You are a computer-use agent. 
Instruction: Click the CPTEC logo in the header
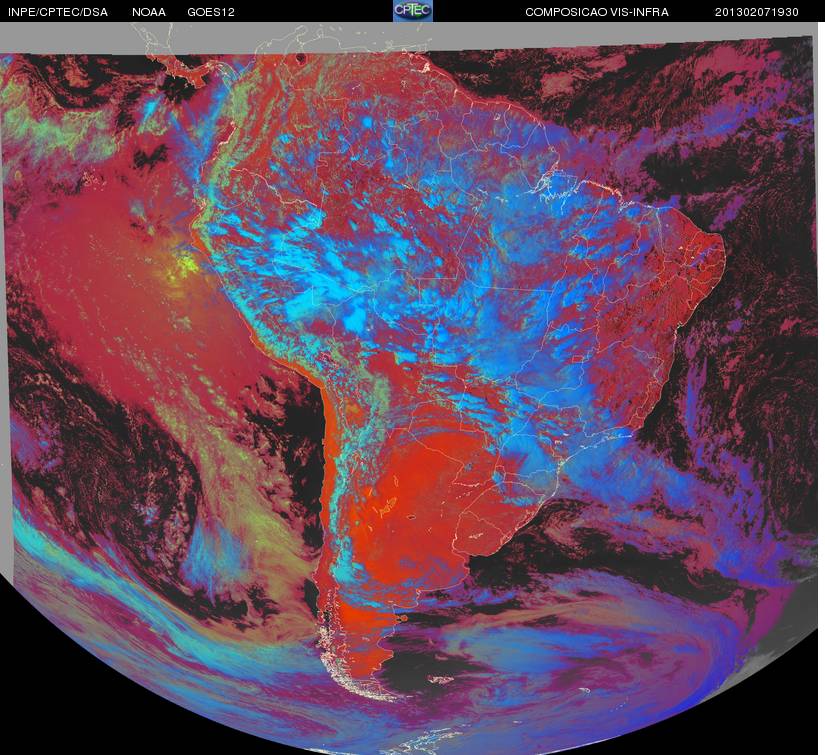(413, 11)
